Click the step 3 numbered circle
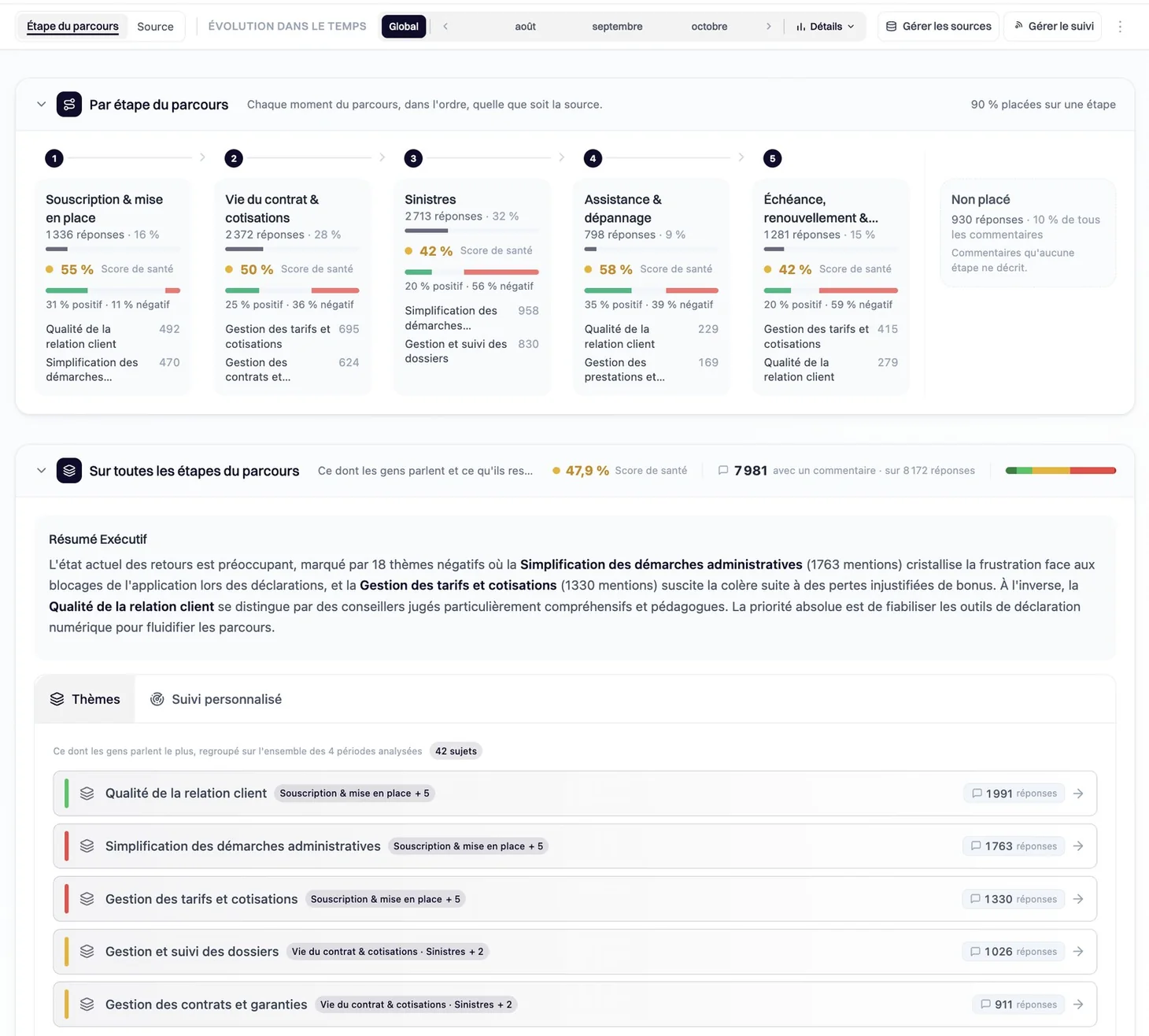Image resolution: width=1149 pixels, height=1036 pixels. click(413, 158)
